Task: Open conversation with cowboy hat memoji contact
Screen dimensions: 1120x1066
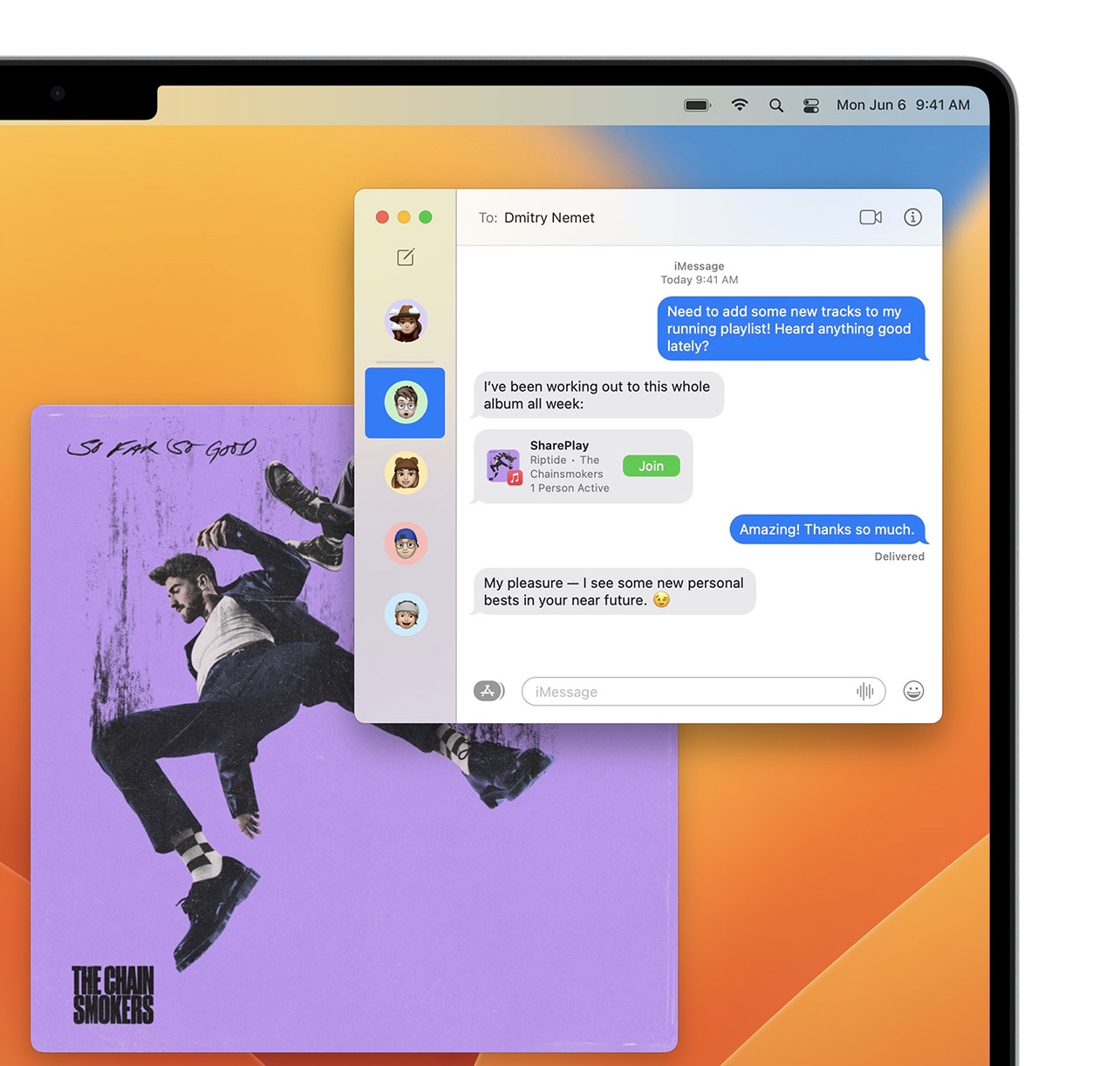Action: (406, 321)
